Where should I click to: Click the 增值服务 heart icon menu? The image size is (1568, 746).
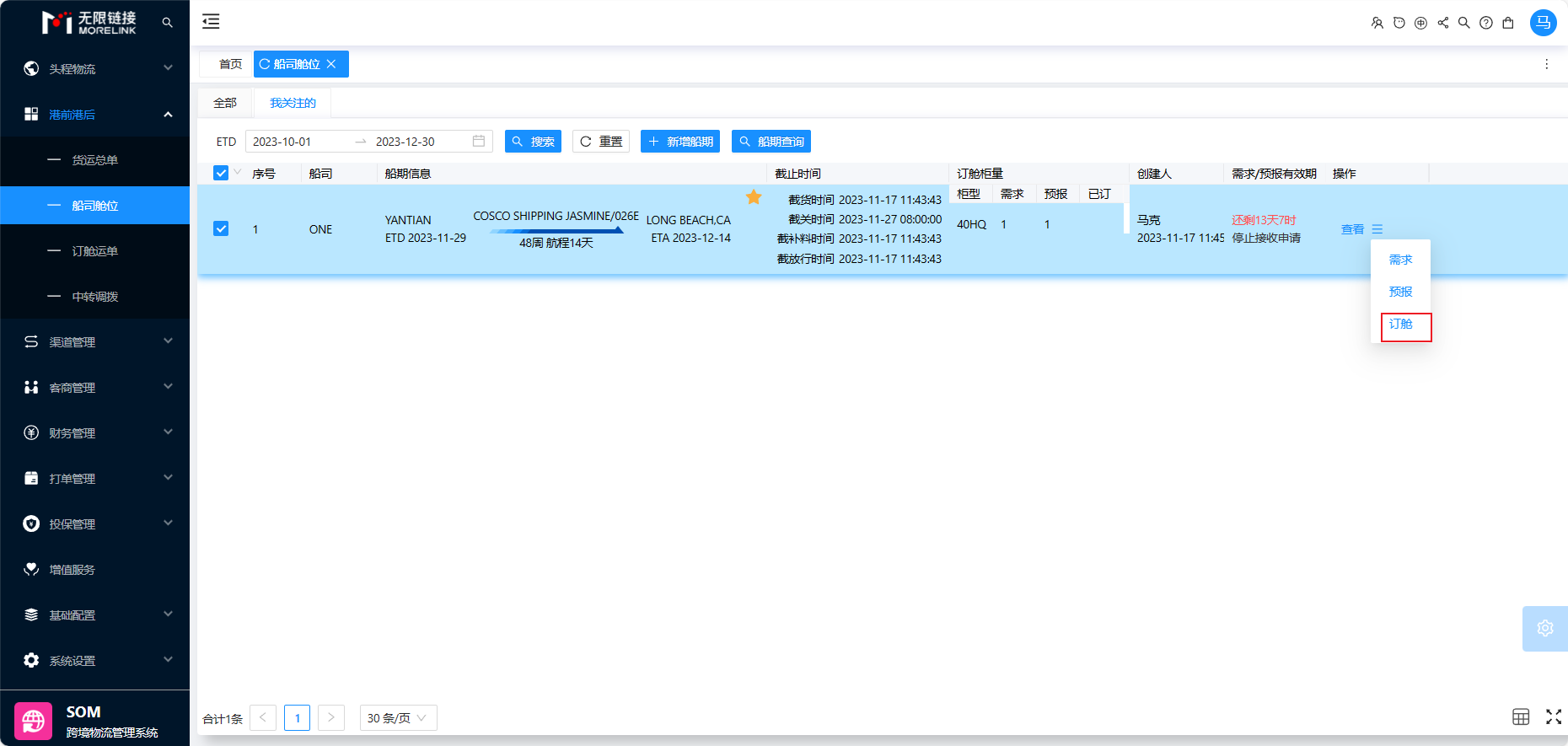coord(31,569)
